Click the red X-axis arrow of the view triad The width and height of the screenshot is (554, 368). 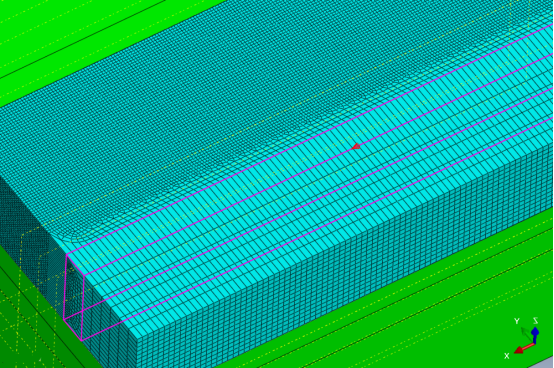point(524,348)
